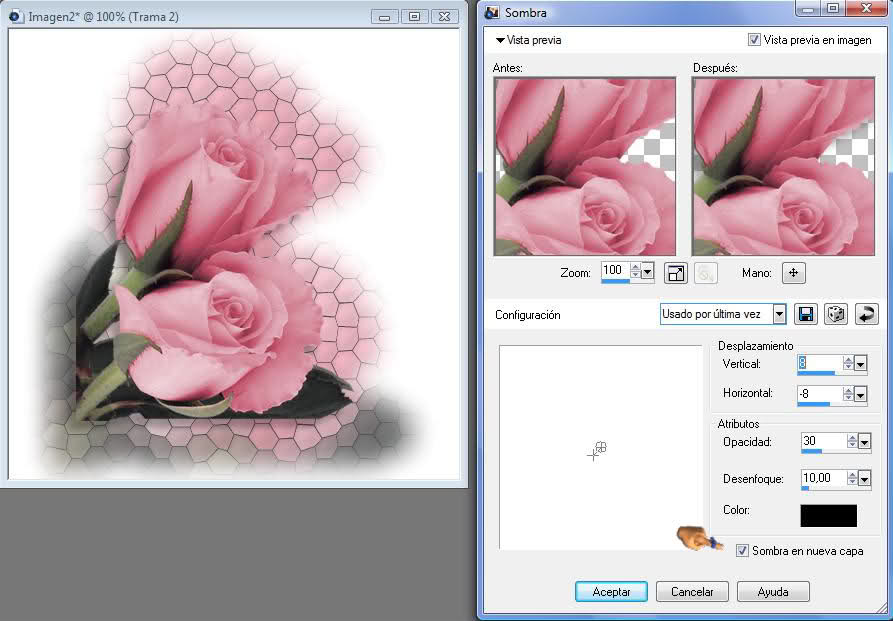This screenshot has width=893, height=621.
Task: Close the Sombra dialog
Action: (866, 9)
